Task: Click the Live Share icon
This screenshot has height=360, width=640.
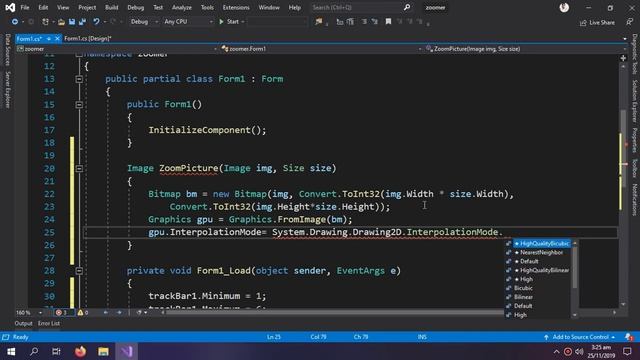Action: tap(583, 22)
